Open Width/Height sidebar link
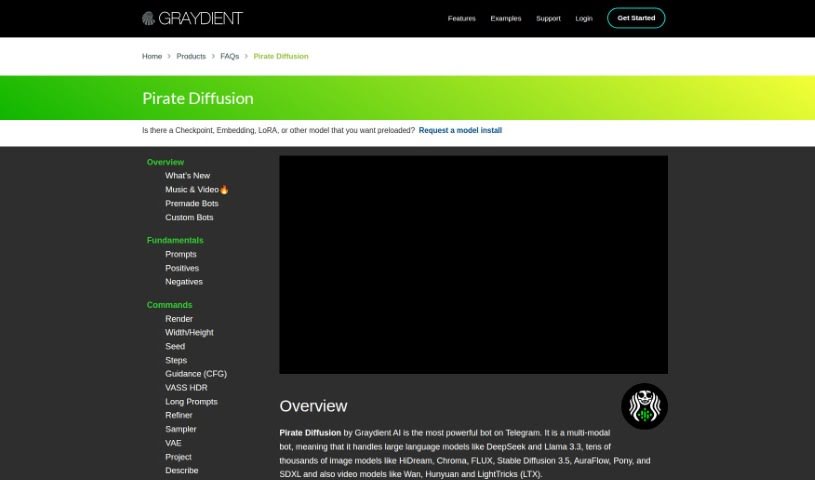 point(189,332)
